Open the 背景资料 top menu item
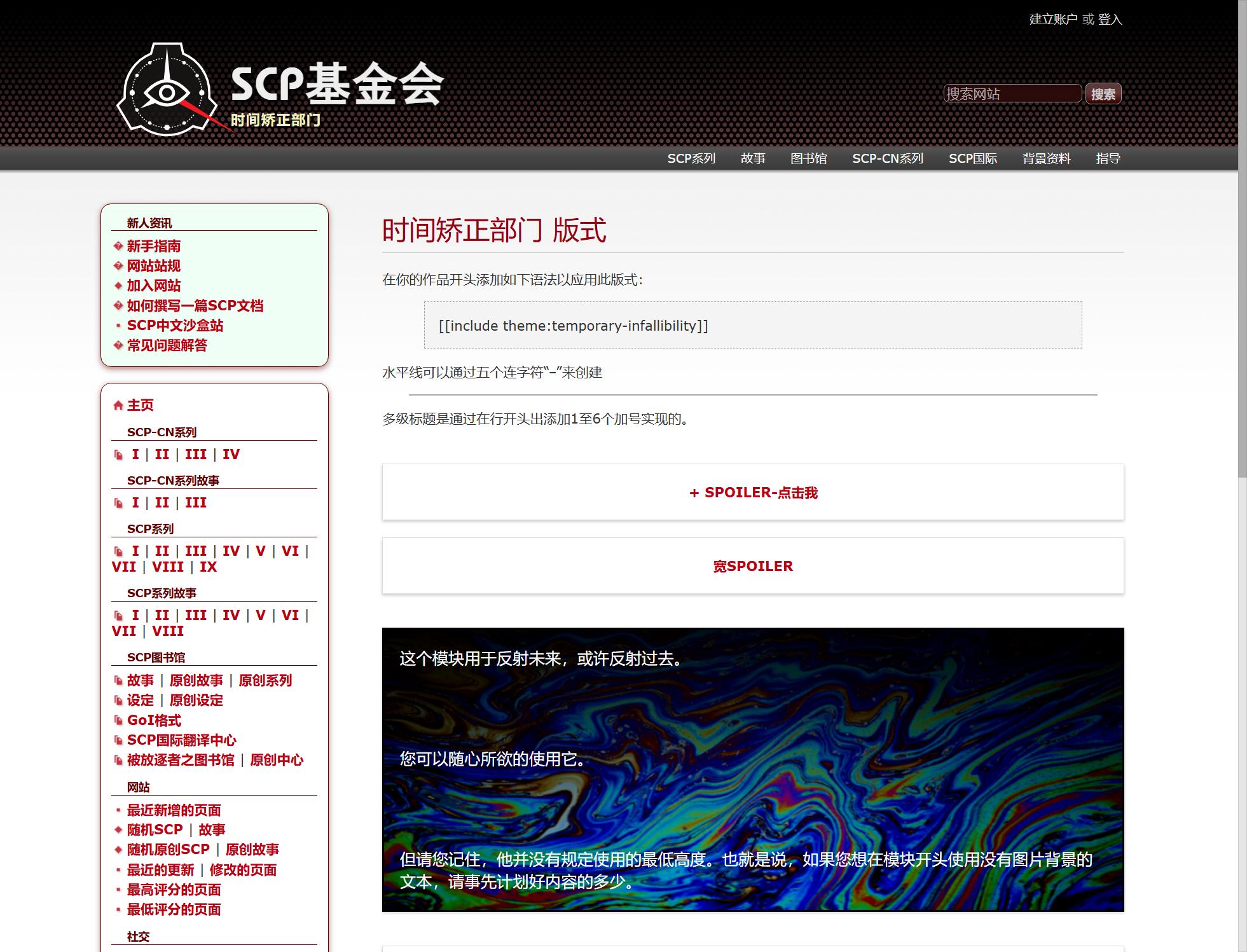This screenshot has height=952, width=1247. pos(1046,158)
